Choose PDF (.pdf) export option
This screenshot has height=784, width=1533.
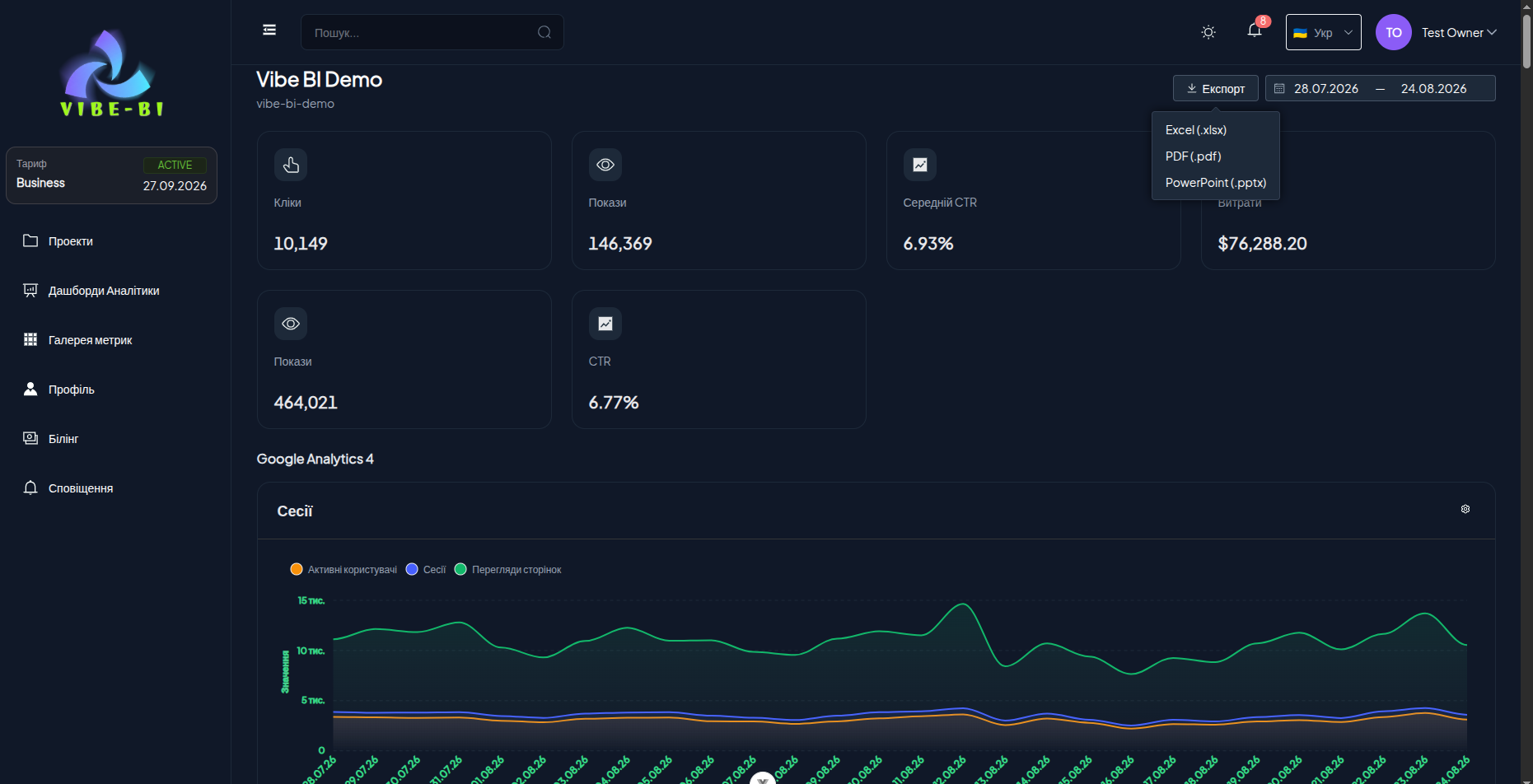pyautogui.click(x=1216, y=156)
